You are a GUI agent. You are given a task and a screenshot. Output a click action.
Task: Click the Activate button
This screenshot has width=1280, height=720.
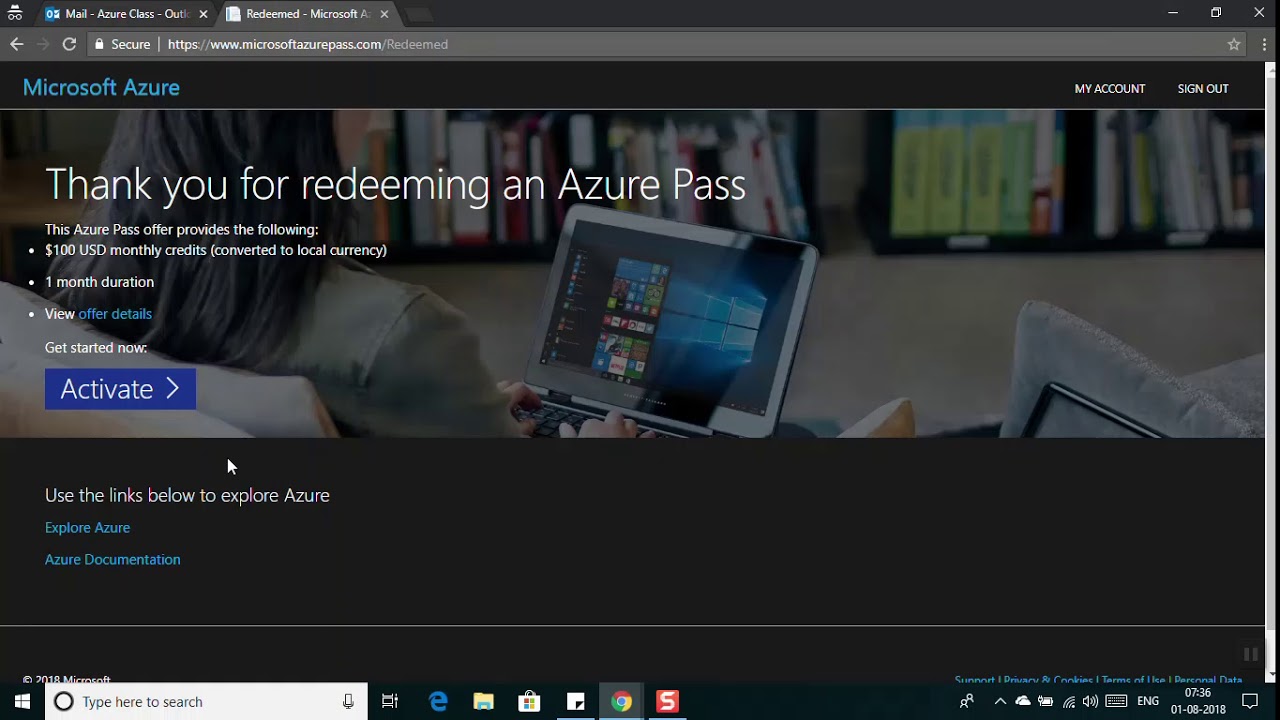click(x=120, y=389)
